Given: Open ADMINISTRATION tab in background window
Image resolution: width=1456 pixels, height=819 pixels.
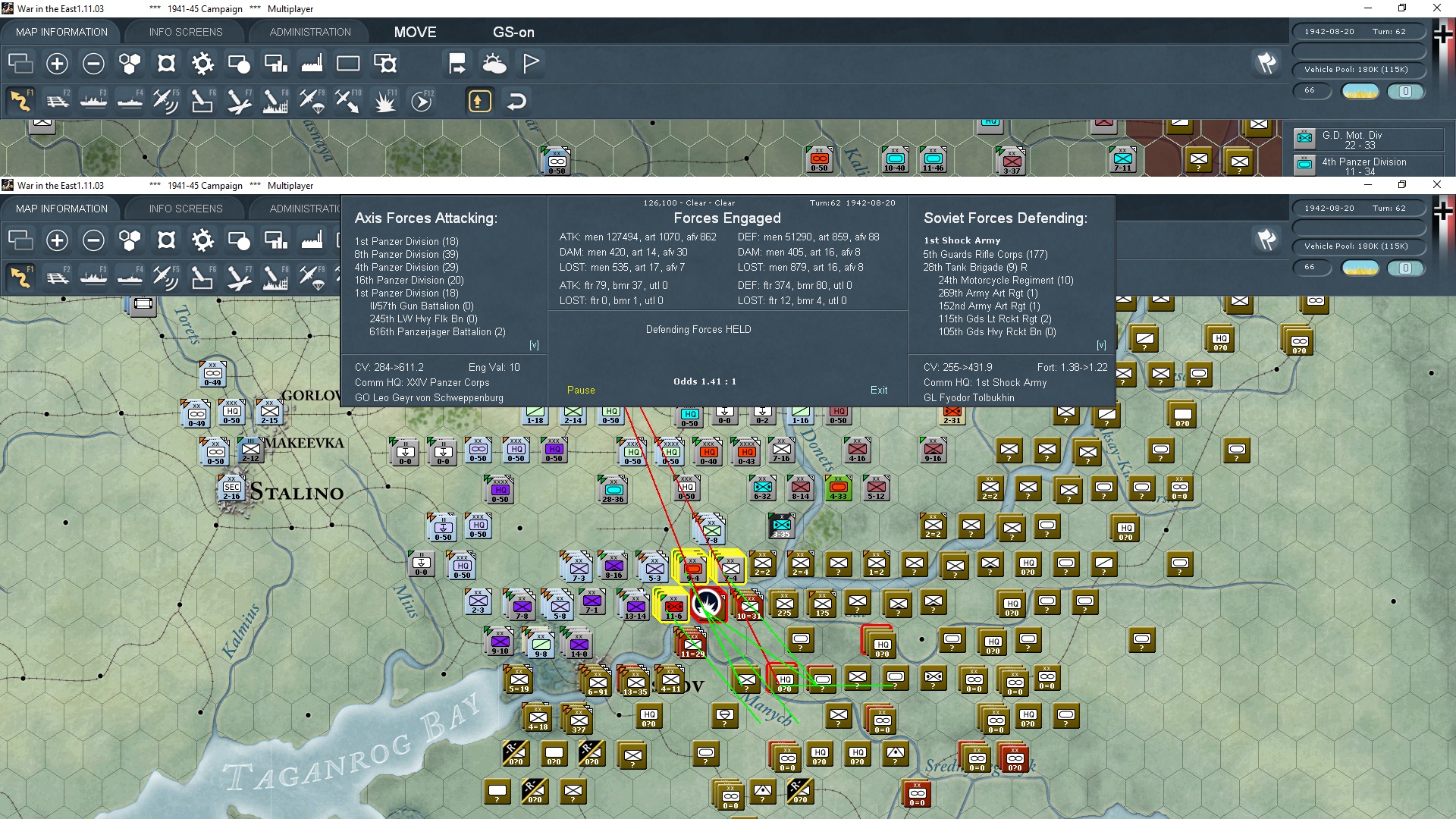Looking at the screenshot, I should click(310, 32).
